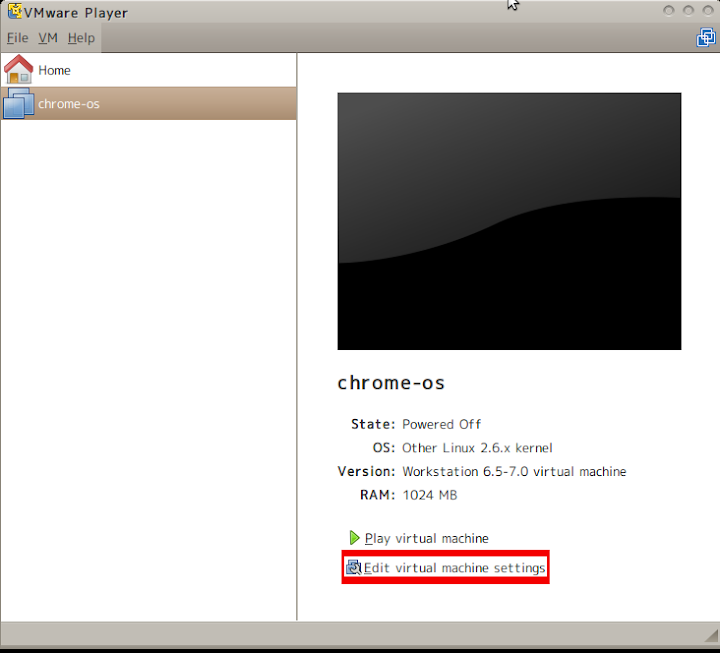
Task: Select the Home entry in the sidebar
Action: tap(148, 70)
